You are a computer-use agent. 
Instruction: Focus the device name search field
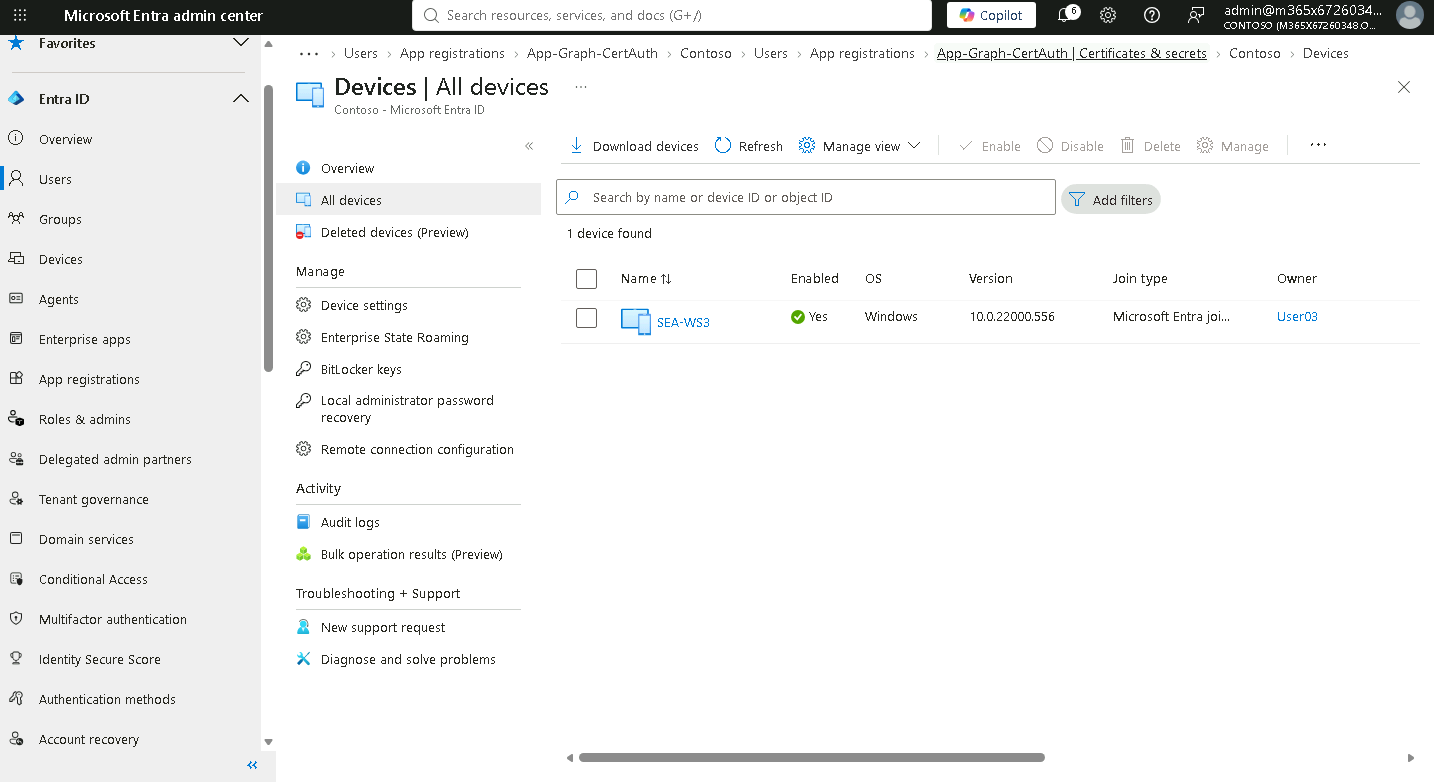tap(806, 197)
